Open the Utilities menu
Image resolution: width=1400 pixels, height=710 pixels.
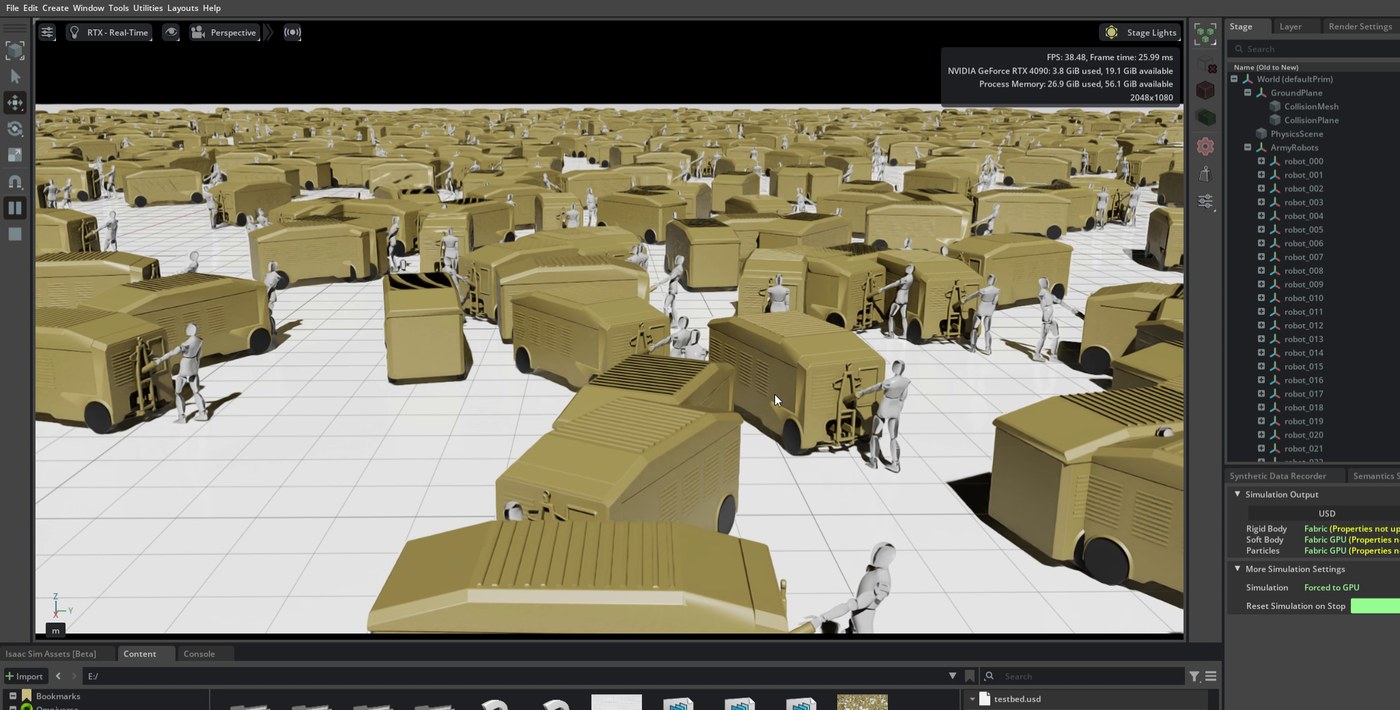(148, 8)
